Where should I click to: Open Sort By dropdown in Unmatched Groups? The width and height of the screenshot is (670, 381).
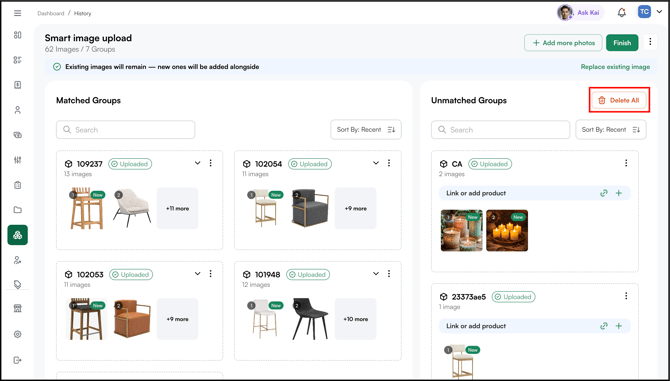(611, 129)
